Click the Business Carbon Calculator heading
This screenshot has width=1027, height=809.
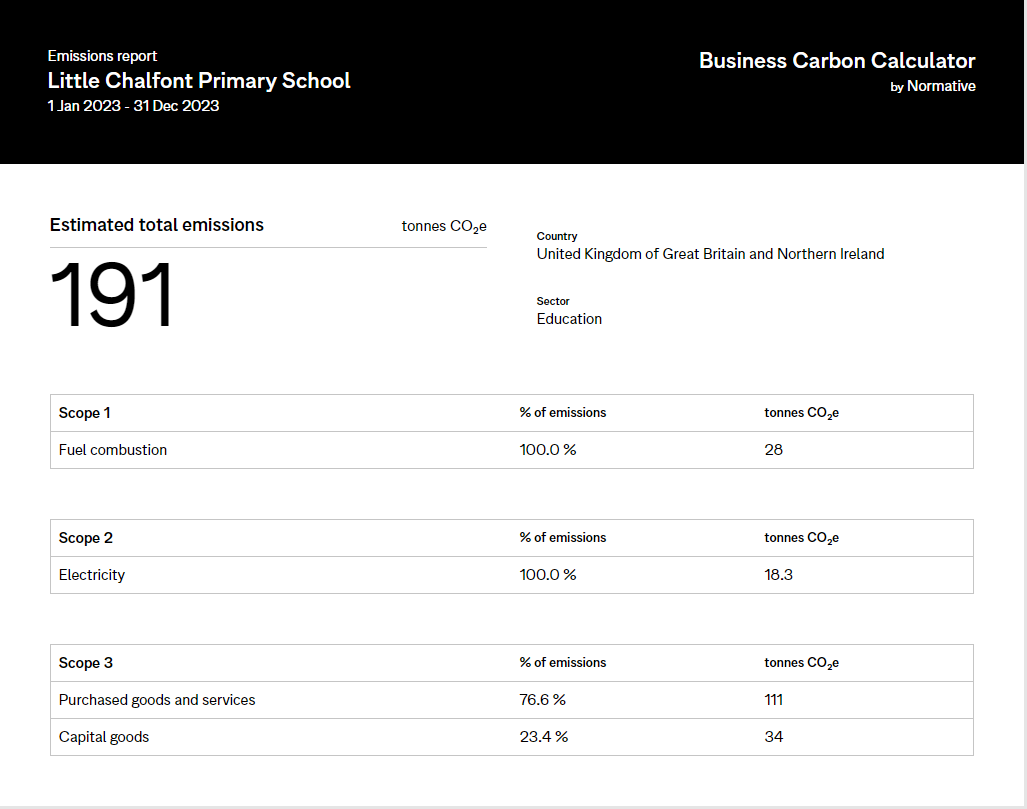pyautogui.click(x=837, y=61)
